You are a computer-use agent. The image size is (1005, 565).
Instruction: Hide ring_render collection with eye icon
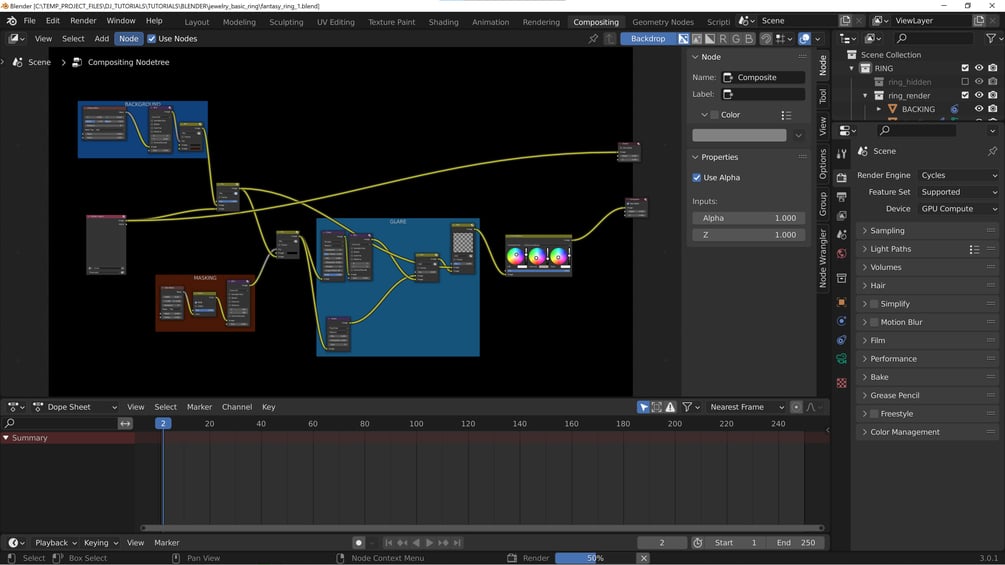[979, 95]
